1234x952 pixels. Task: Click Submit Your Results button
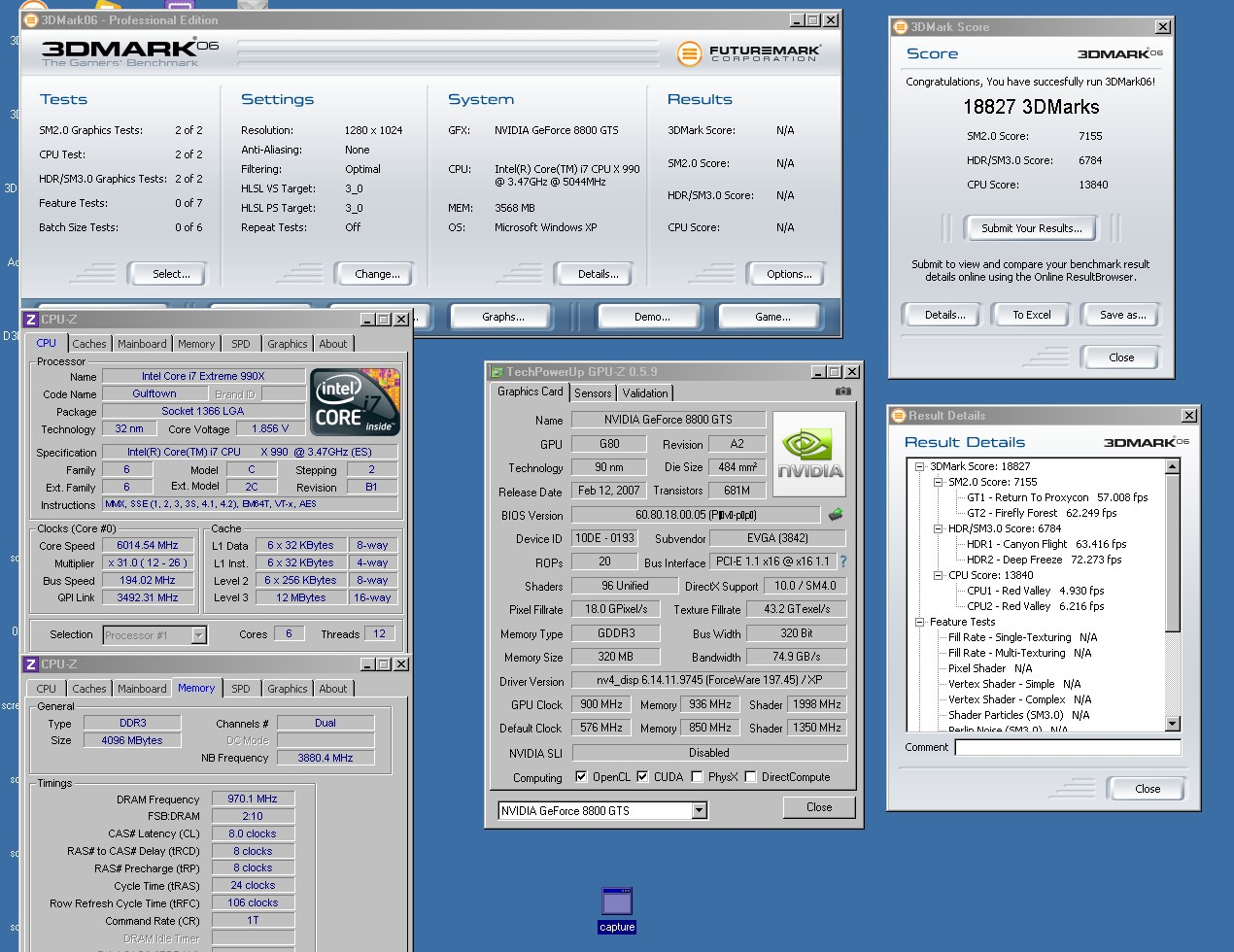(1031, 228)
